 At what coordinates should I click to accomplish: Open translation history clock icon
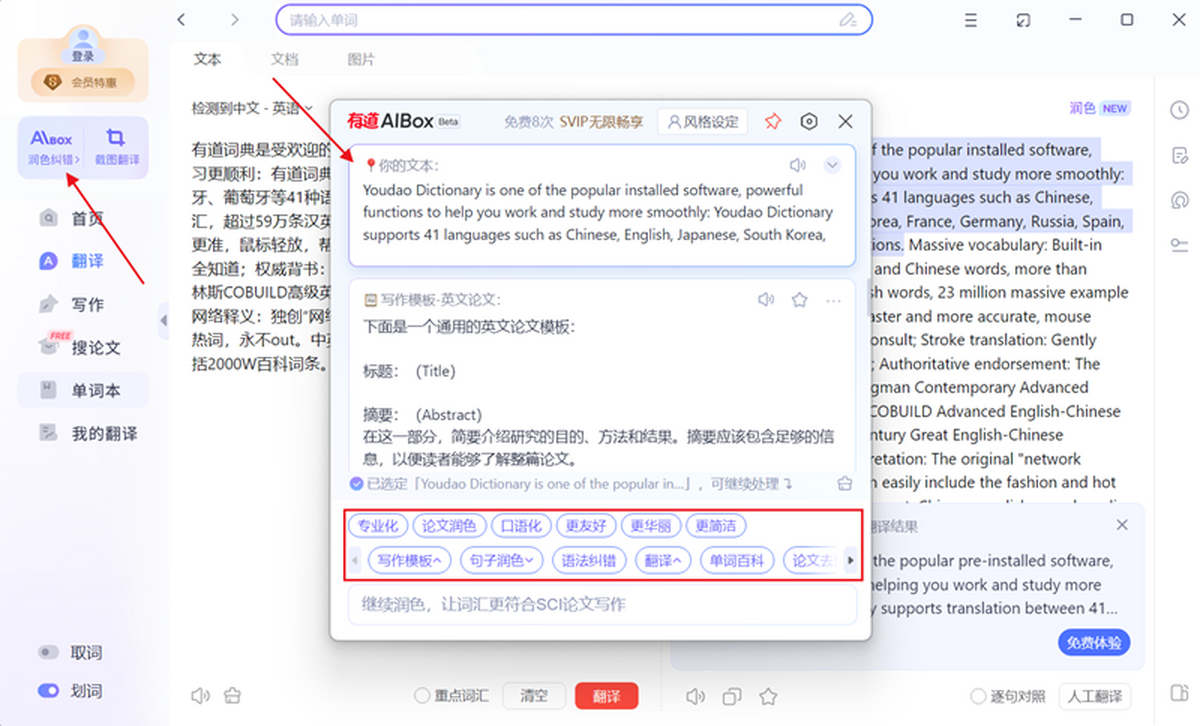point(1179,110)
